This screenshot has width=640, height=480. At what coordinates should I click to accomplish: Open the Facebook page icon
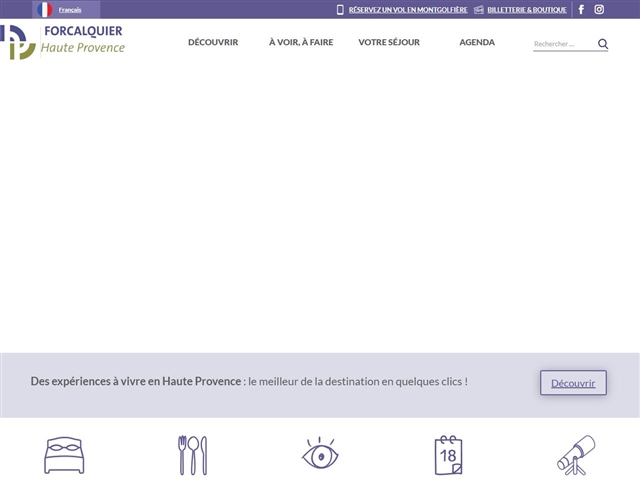tap(581, 9)
